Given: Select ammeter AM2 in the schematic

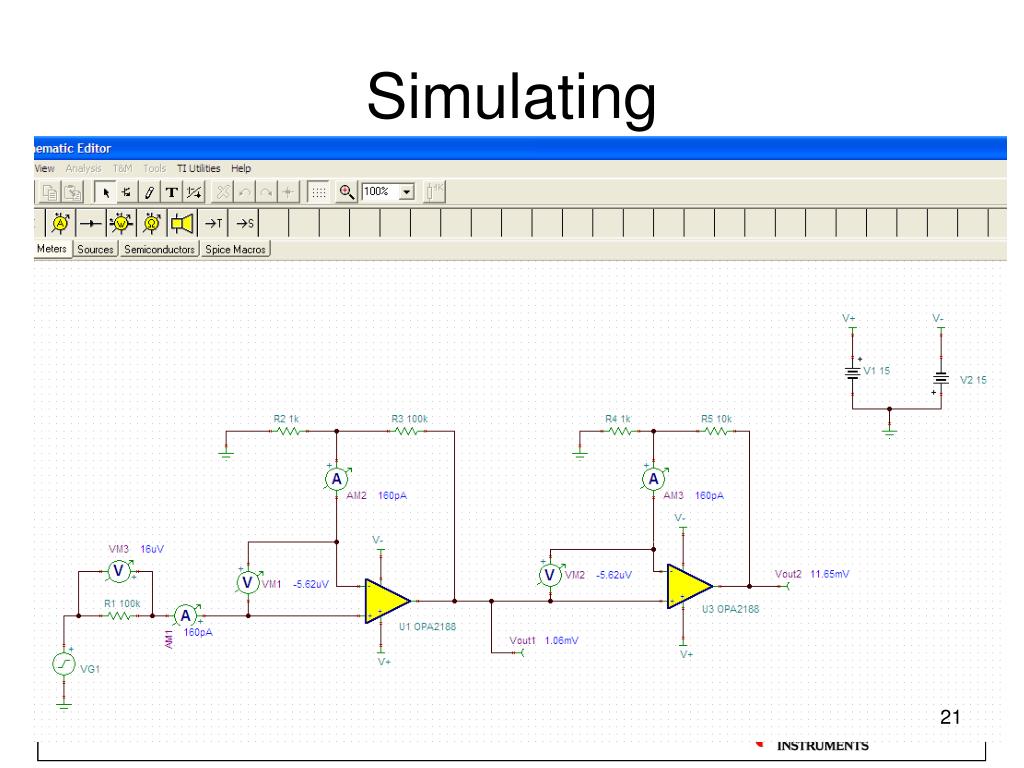Looking at the screenshot, I should click(336, 479).
